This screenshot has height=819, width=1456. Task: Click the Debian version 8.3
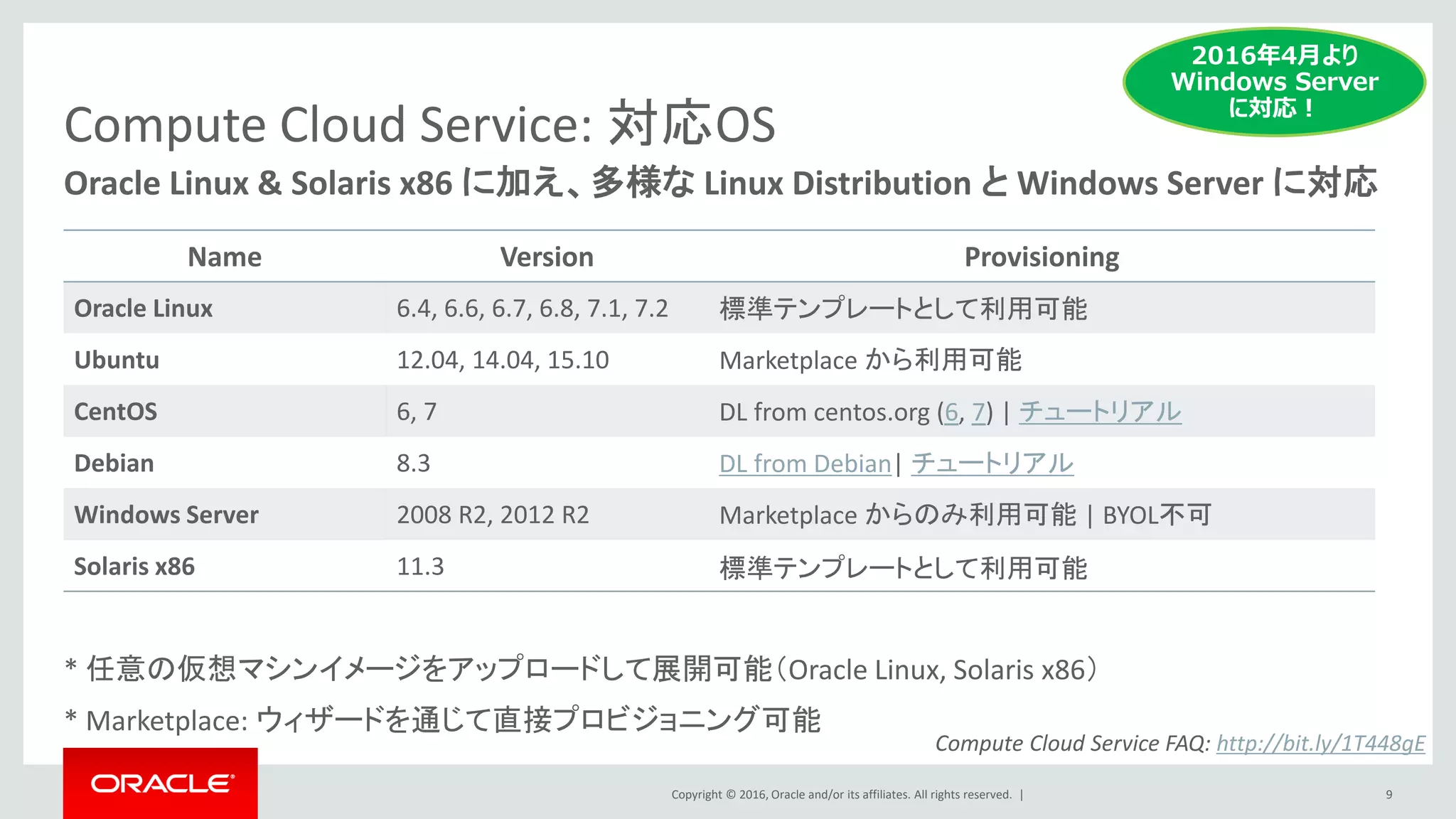(x=414, y=464)
